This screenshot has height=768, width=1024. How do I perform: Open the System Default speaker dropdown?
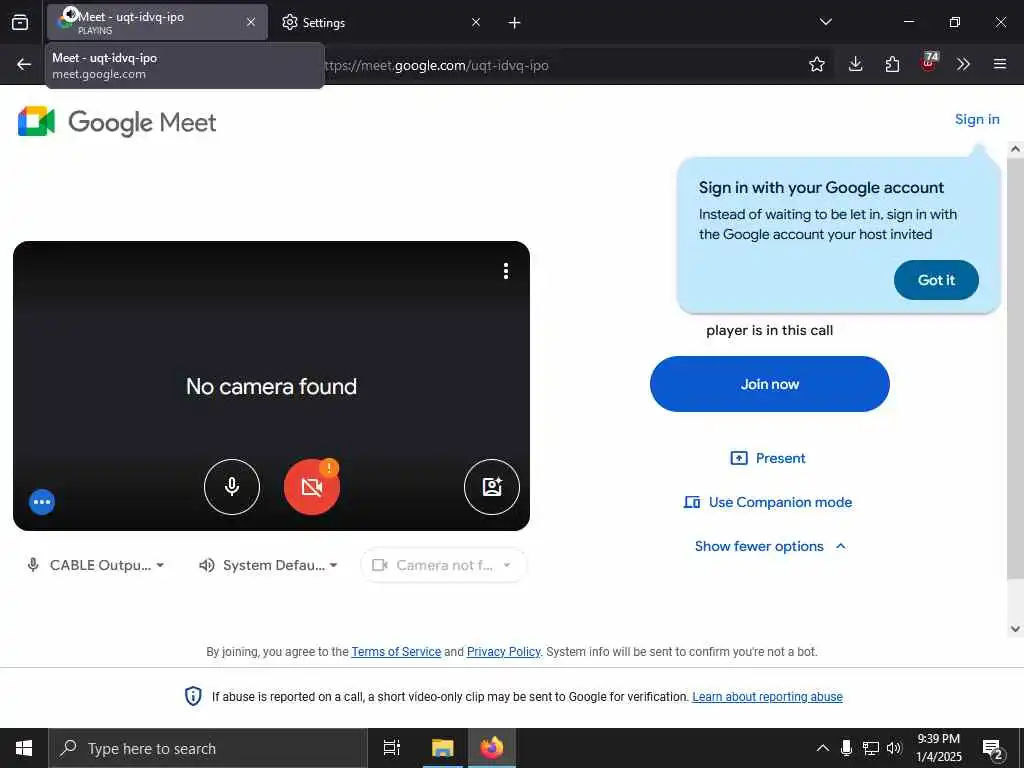(268, 566)
